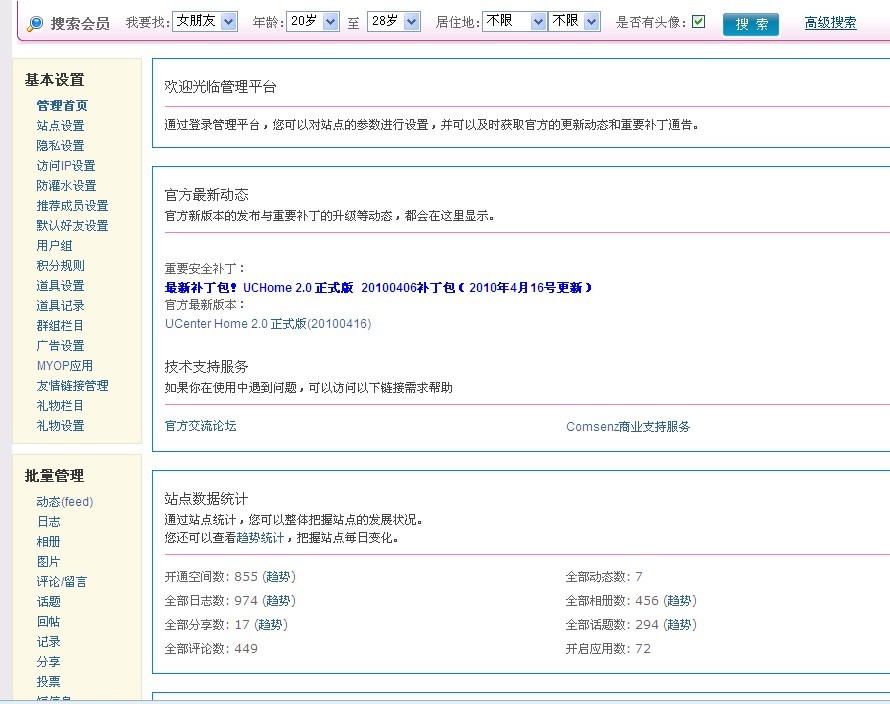Viewport: 890px width, 704px height.
Task: Open 话题 under 批量管理
Action: (x=48, y=601)
